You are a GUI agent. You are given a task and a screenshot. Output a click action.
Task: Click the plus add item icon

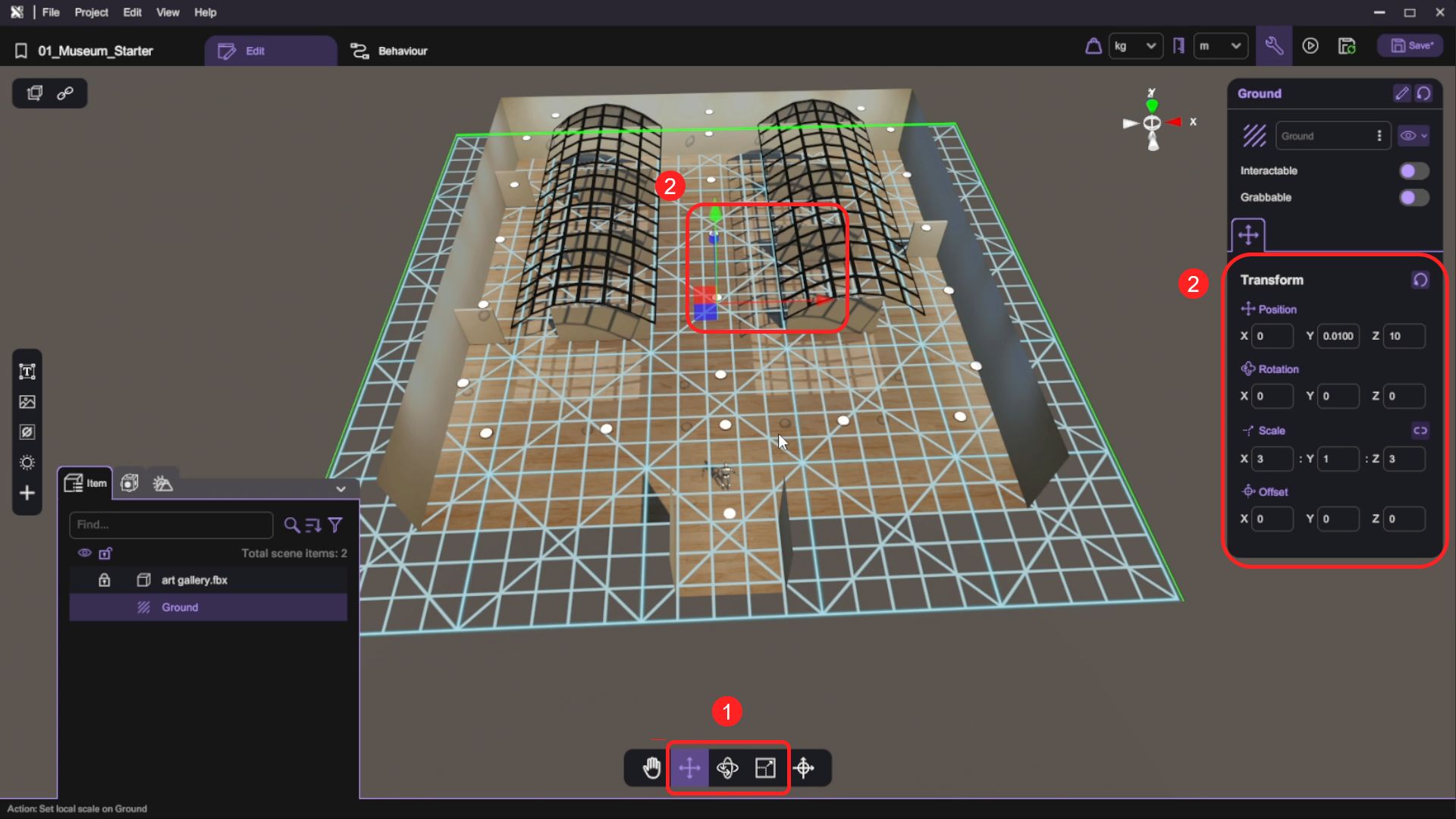[27, 493]
